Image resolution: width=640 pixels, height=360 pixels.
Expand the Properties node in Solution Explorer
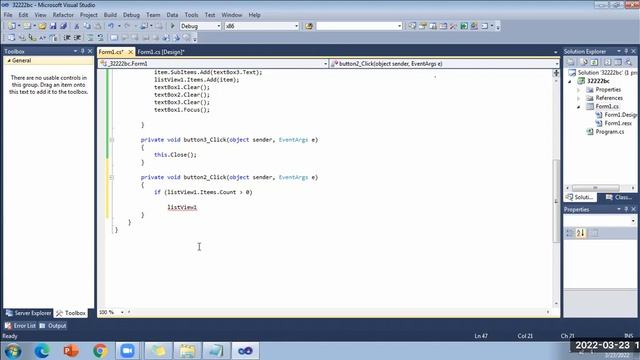(x=578, y=90)
